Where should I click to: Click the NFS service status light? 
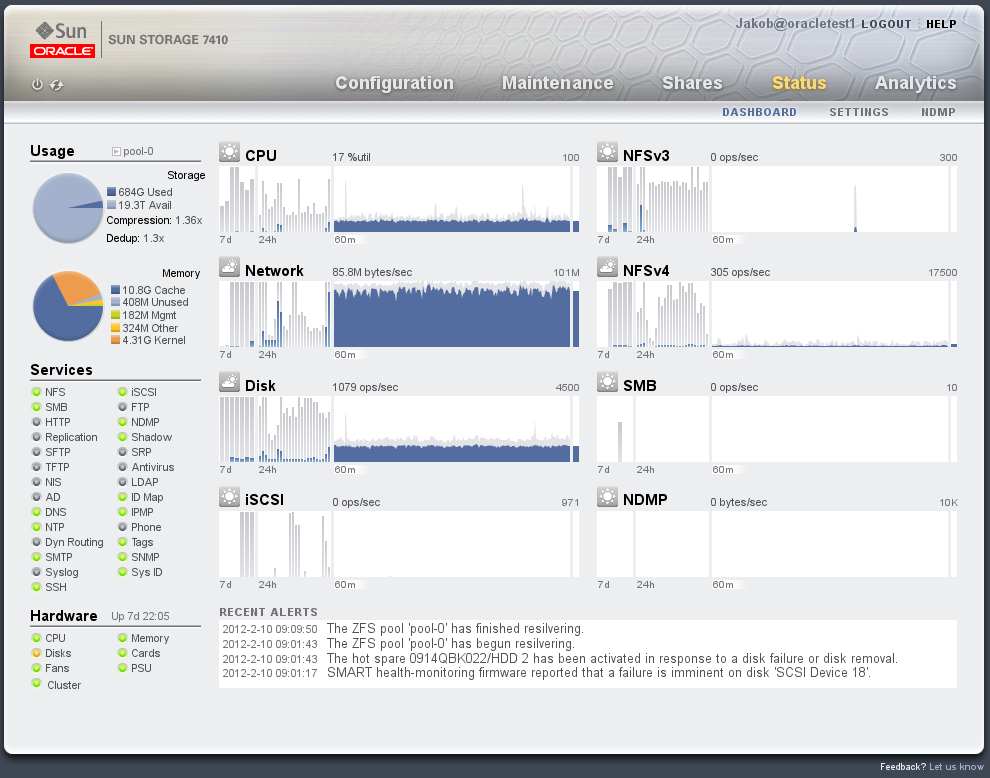37,392
